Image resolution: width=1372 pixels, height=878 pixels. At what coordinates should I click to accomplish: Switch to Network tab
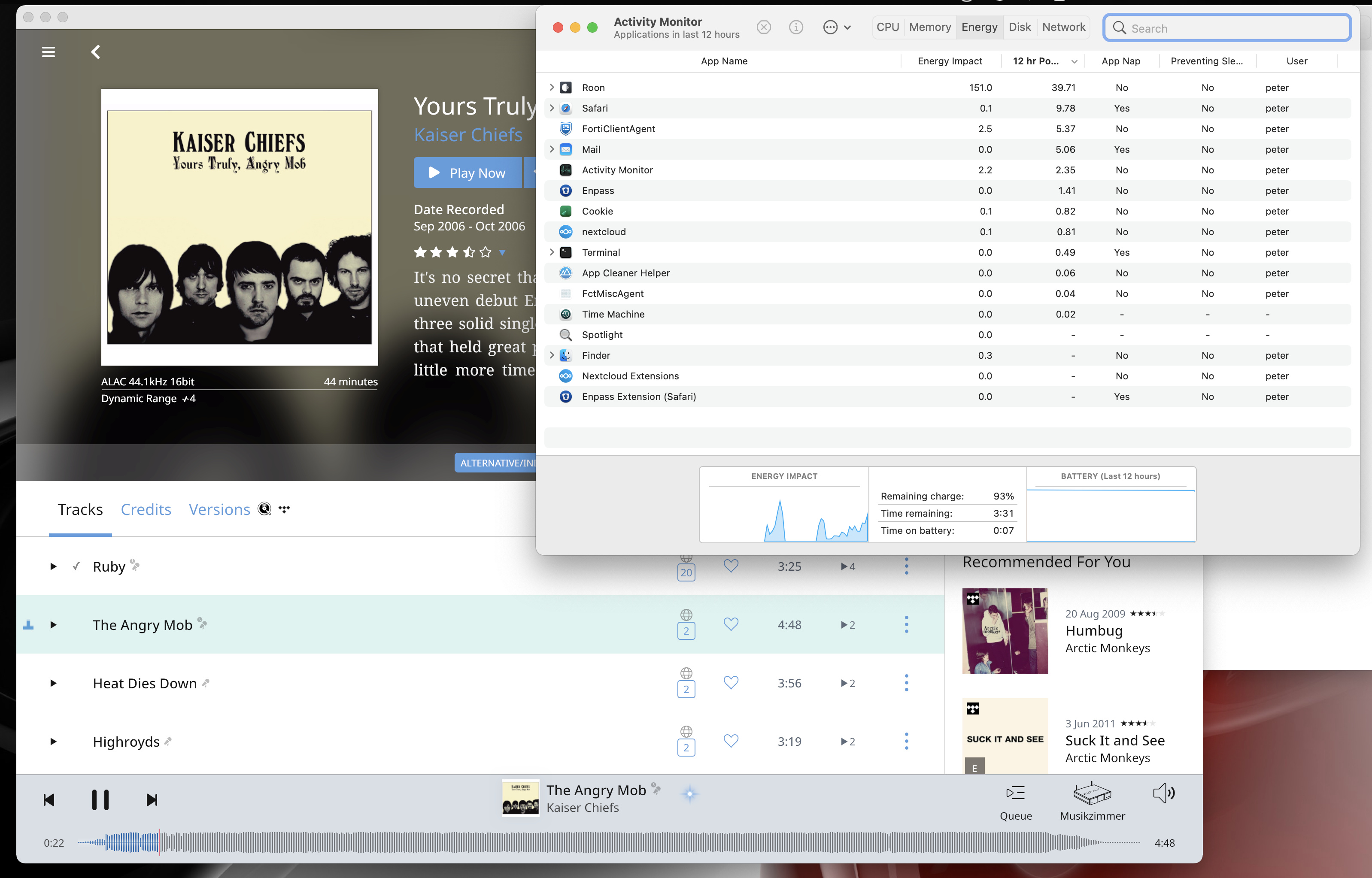pyautogui.click(x=1063, y=27)
